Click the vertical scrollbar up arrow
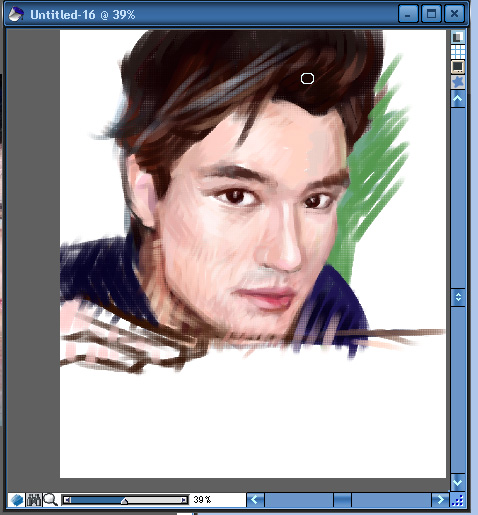478x515 pixels. coord(458,99)
